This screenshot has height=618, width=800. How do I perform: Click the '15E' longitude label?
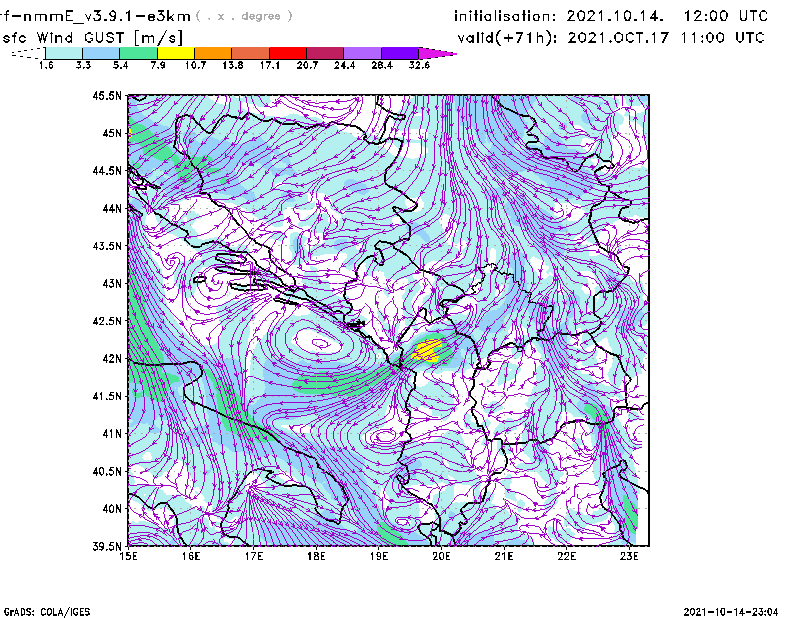coord(128,556)
